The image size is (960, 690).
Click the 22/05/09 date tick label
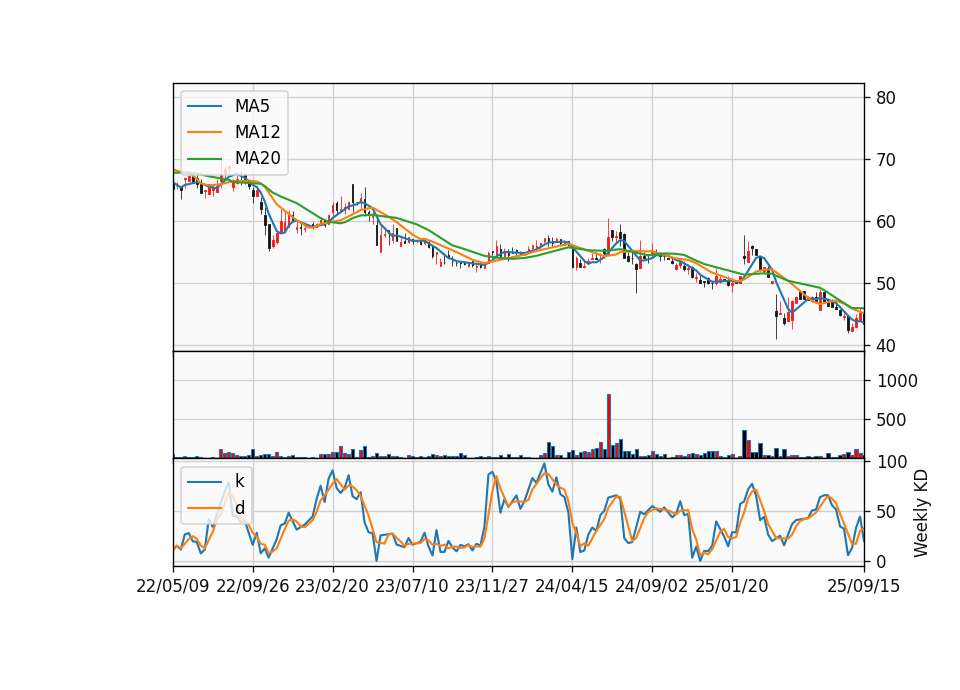[173, 586]
